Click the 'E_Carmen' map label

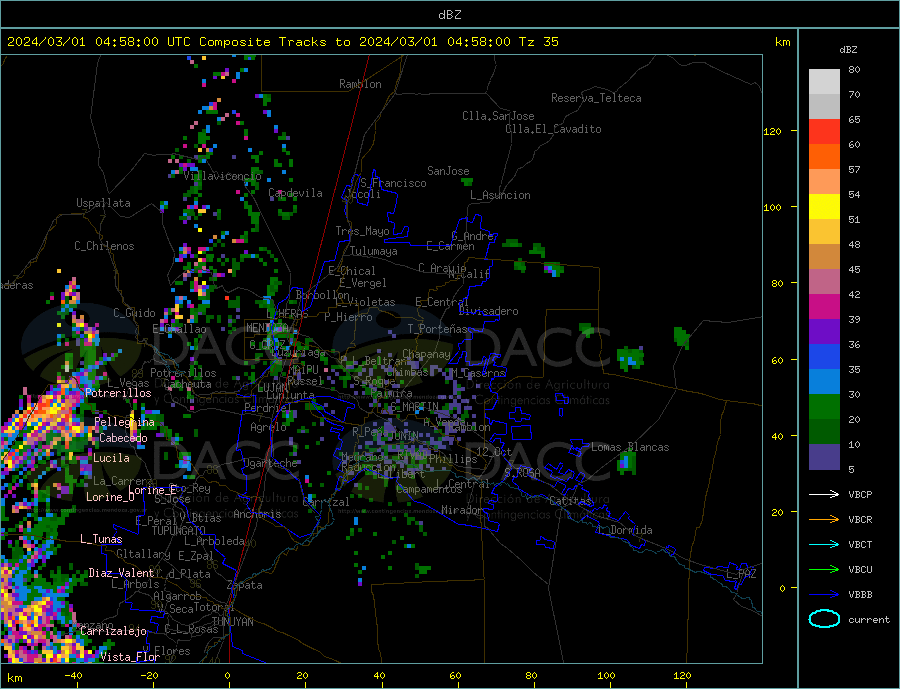point(450,246)
